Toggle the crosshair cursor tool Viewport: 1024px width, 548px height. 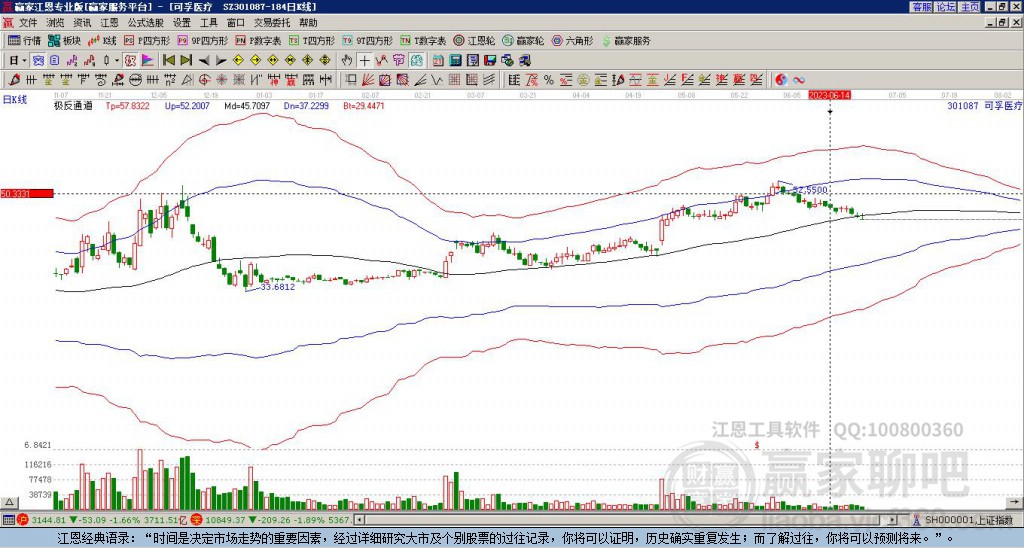(x=364, y=60)
